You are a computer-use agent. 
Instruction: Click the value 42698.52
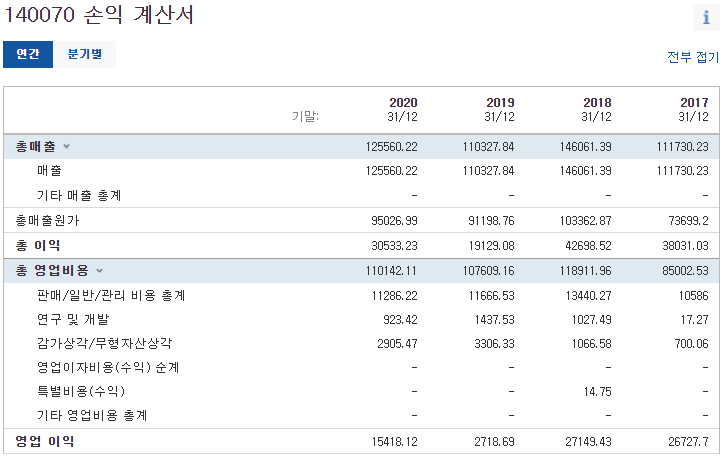[588, 246]
